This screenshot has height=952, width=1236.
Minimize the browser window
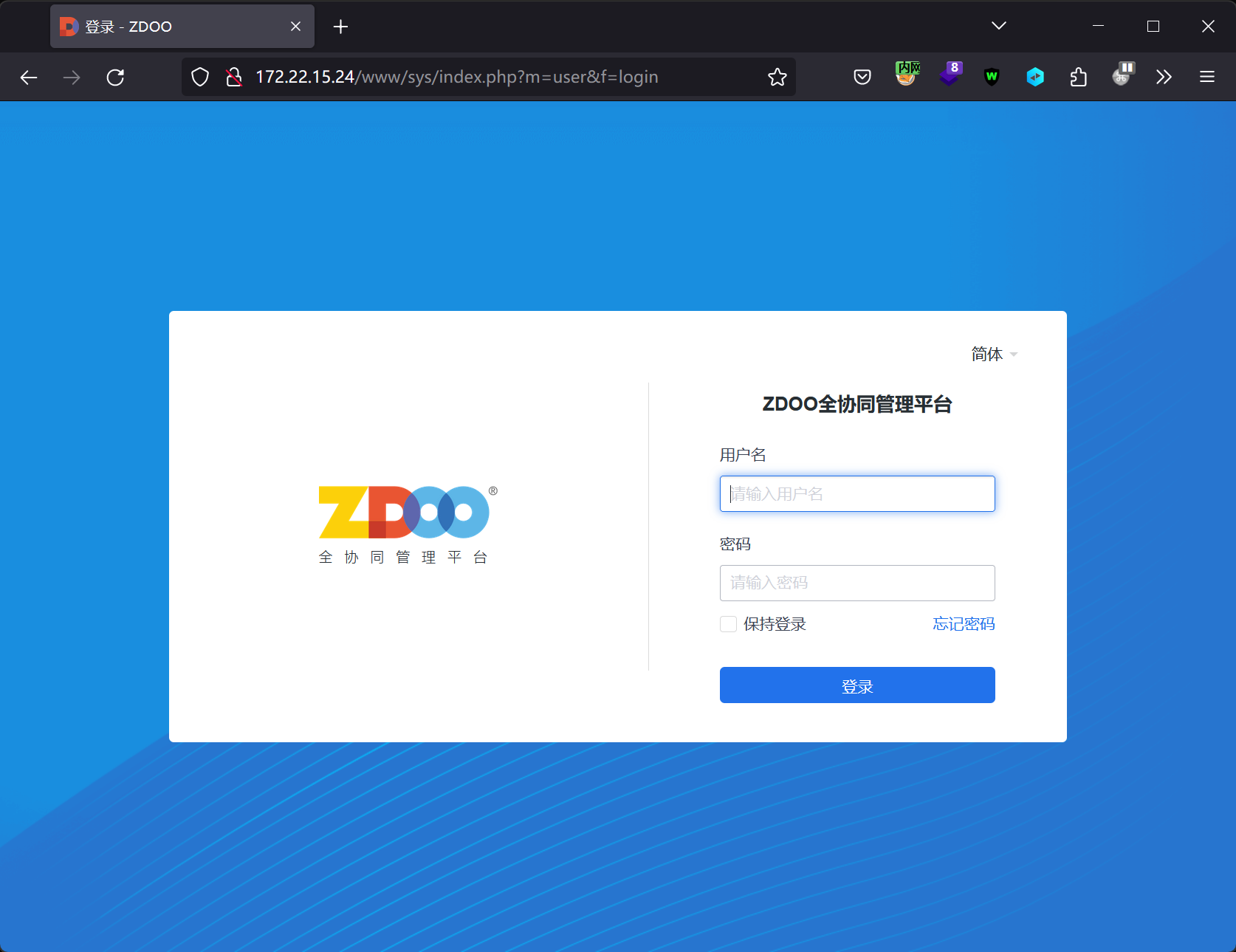[x=1098, y=26]
